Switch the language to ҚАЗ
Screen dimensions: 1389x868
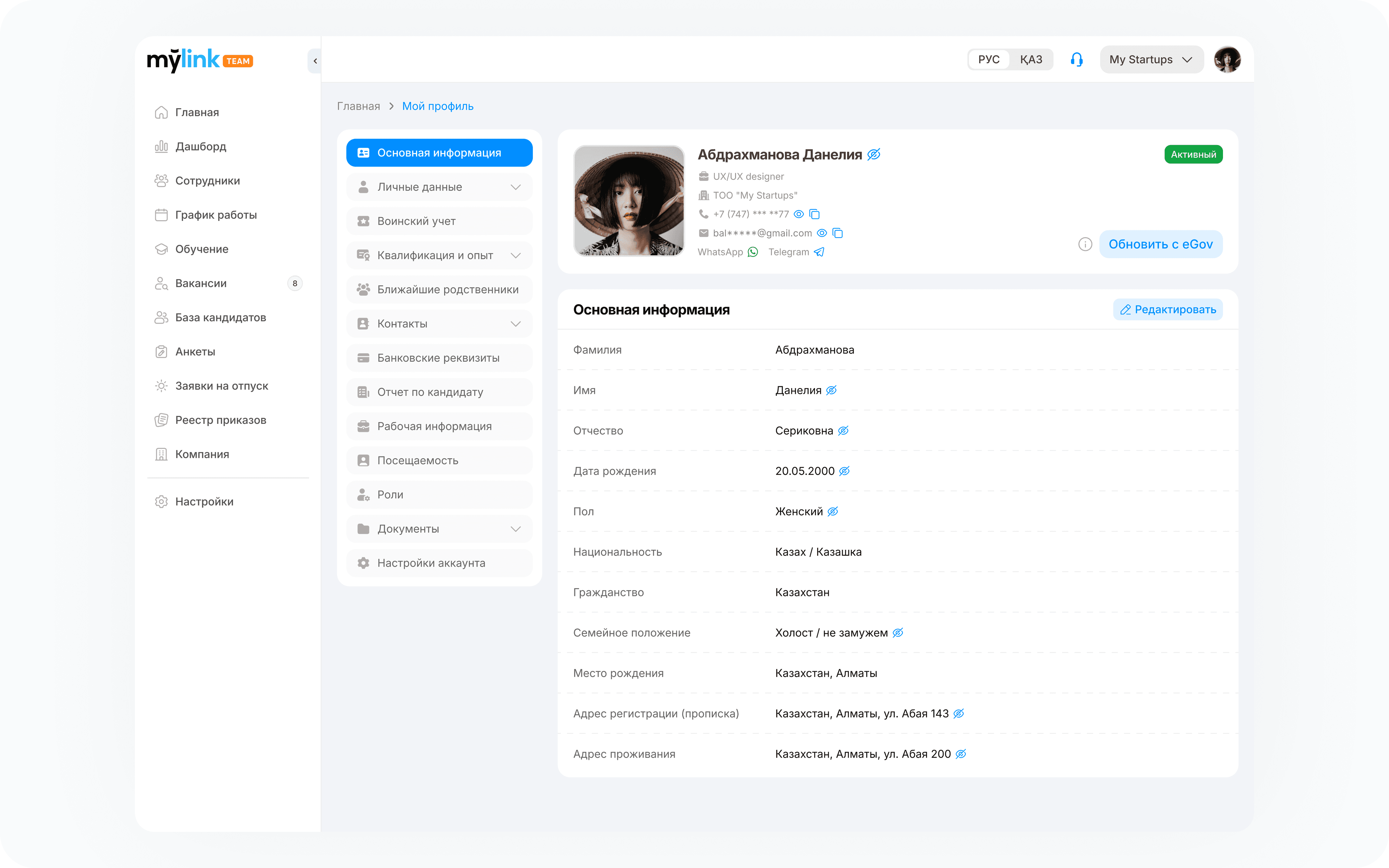pyautogui.click(x=1031, y=60)
